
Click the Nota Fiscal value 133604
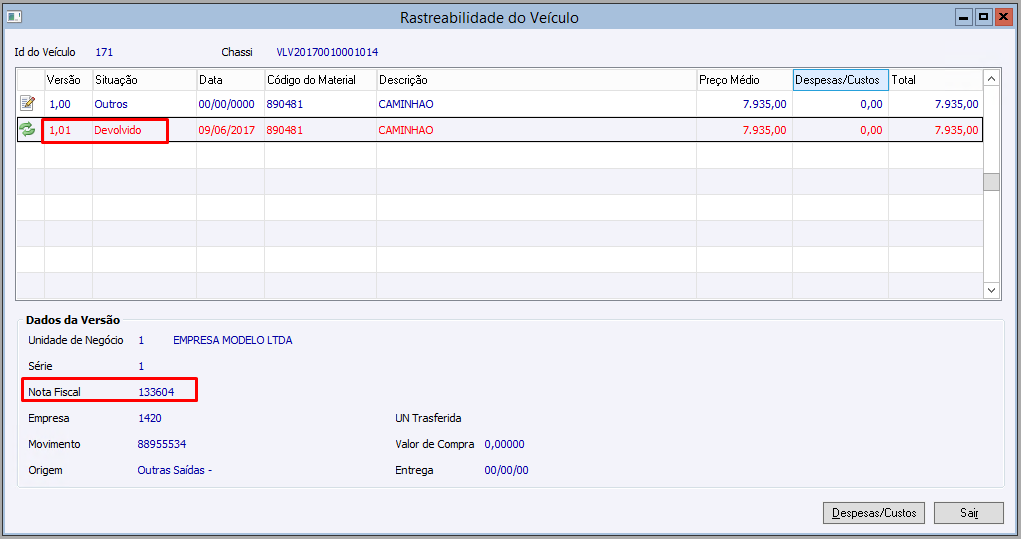[x=156, y=392]
